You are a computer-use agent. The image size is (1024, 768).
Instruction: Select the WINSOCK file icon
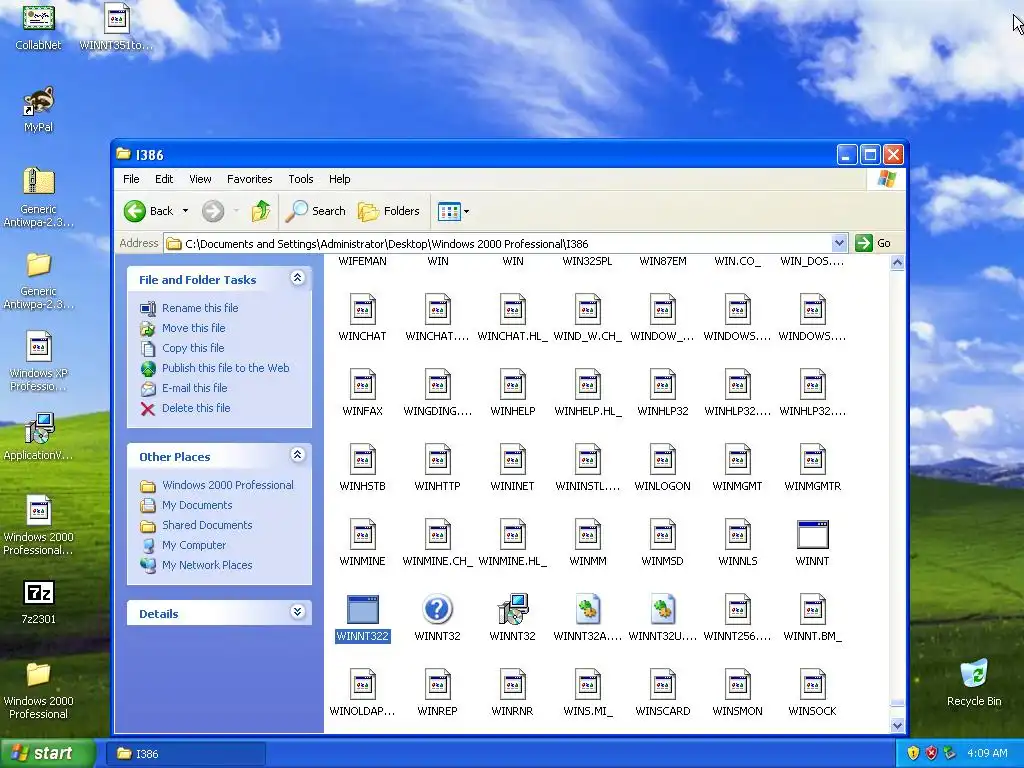[813, 685]
